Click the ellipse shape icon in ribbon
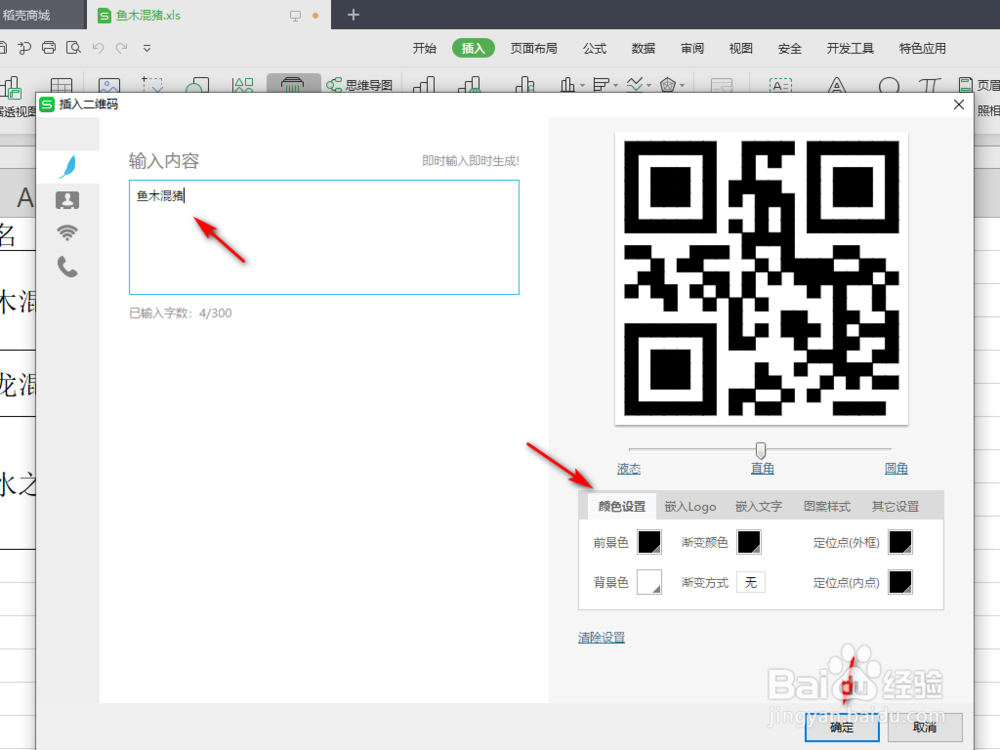 pos(889,85)
